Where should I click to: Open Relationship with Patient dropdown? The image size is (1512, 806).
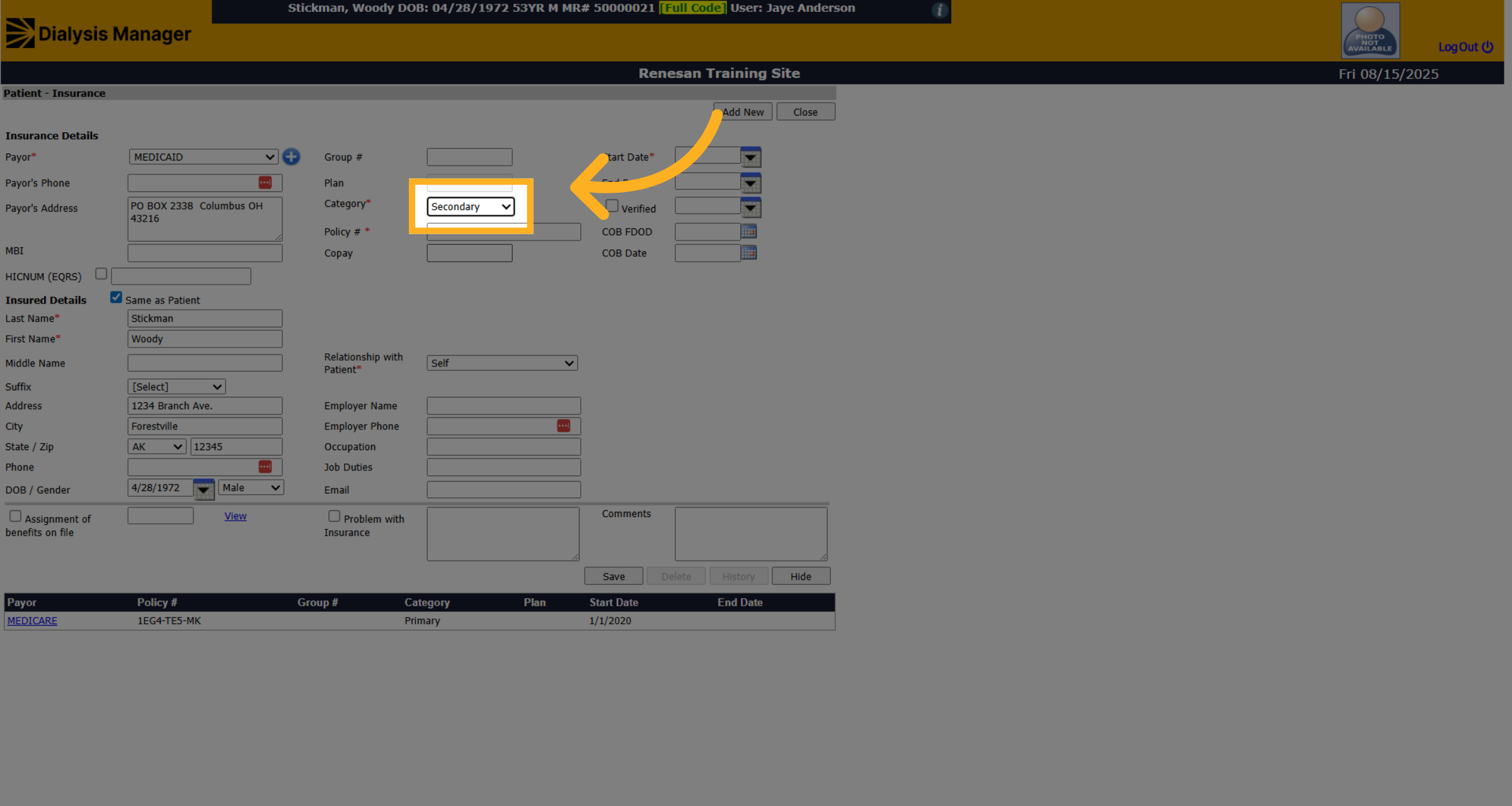[502, 363]
